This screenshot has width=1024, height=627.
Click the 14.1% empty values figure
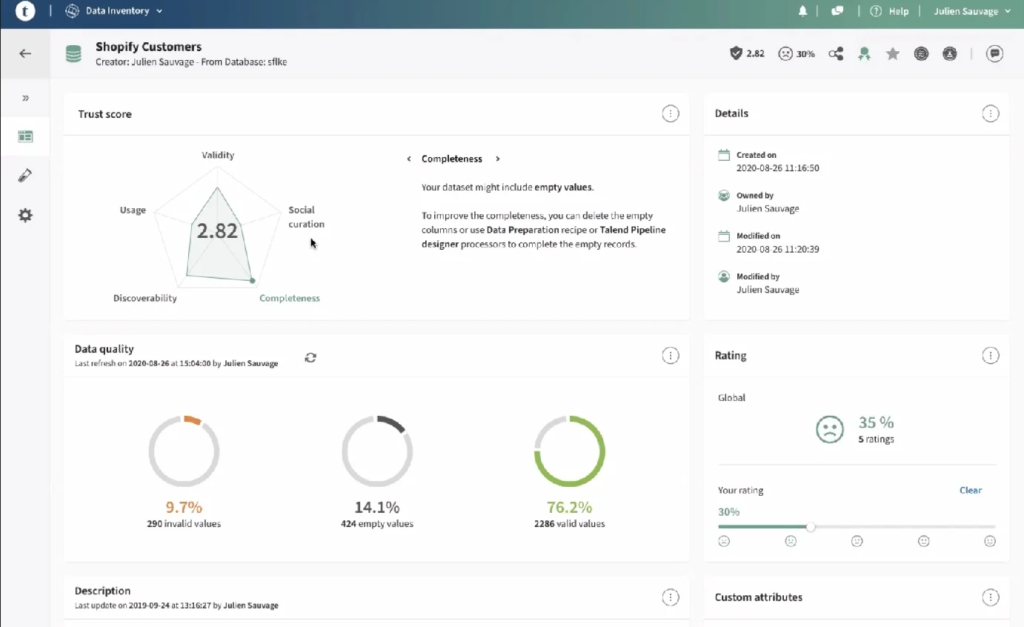pos(377,507)
